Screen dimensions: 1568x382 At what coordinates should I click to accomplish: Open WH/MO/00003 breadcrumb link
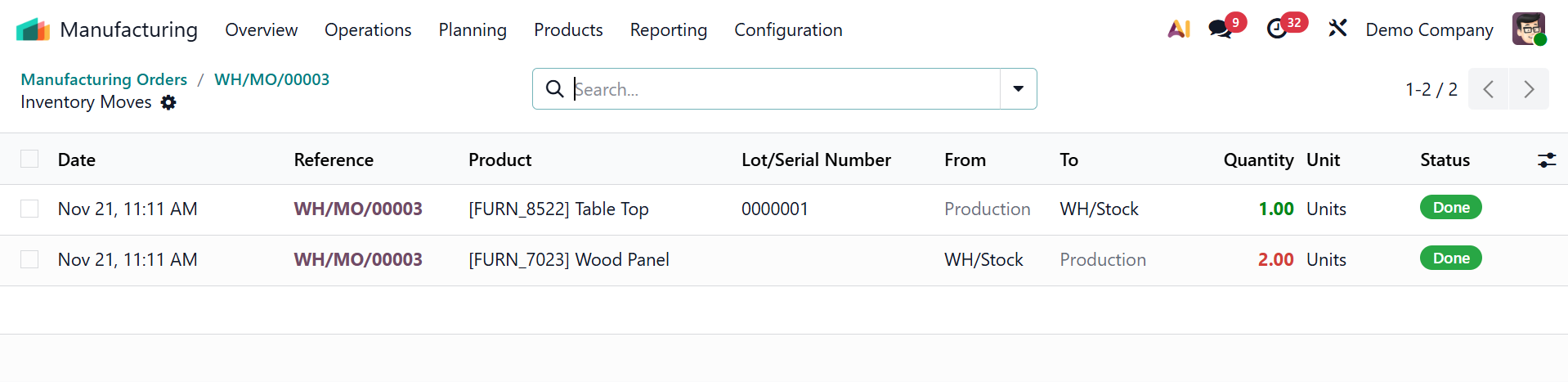271,79
